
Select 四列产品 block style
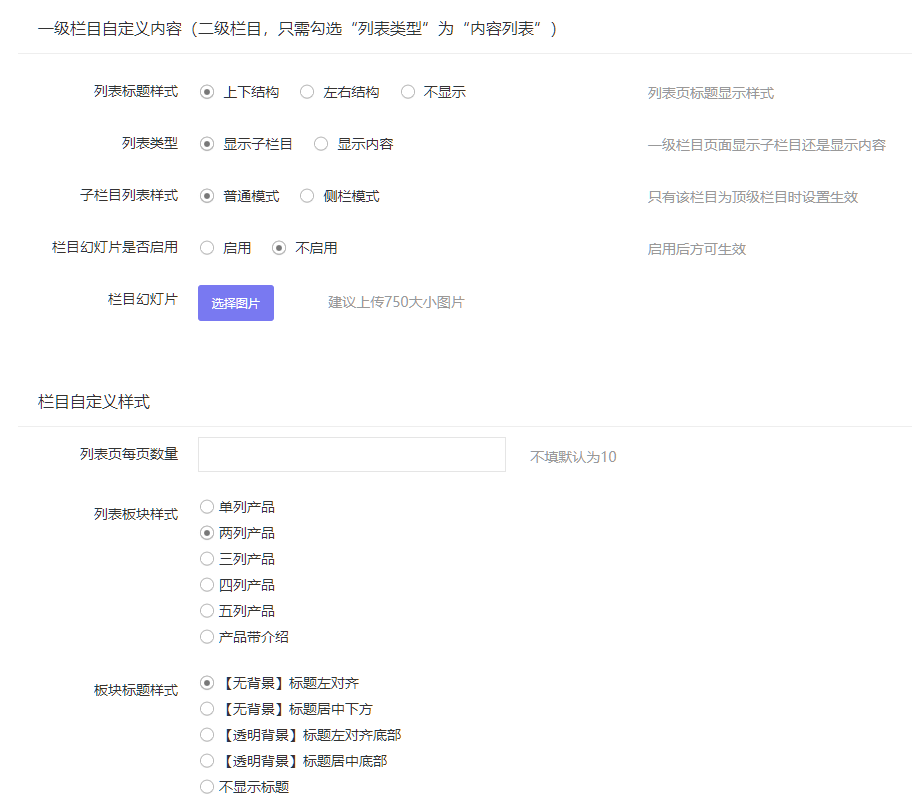pos(207,585)
